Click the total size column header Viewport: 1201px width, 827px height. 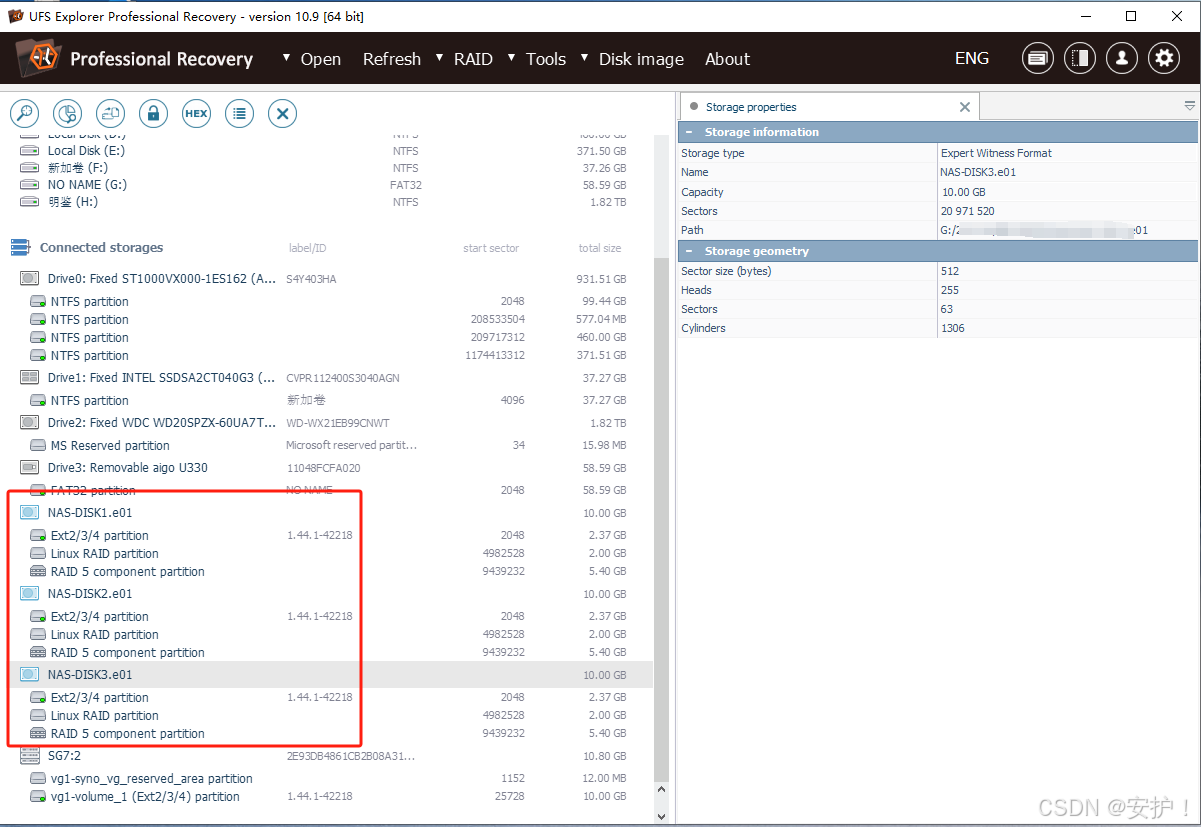(599, 248)
